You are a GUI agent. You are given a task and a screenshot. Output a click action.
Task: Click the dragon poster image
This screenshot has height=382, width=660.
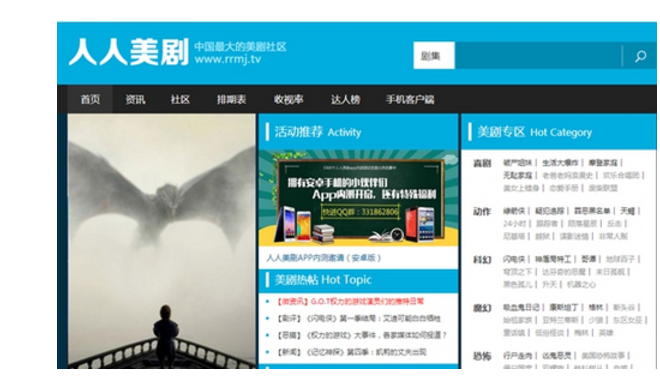pos(162,241)
